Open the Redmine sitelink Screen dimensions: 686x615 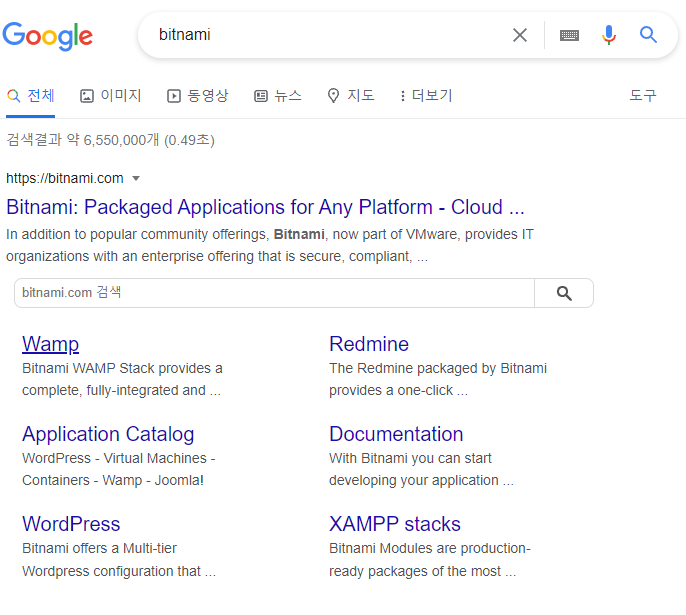(369, 344)
